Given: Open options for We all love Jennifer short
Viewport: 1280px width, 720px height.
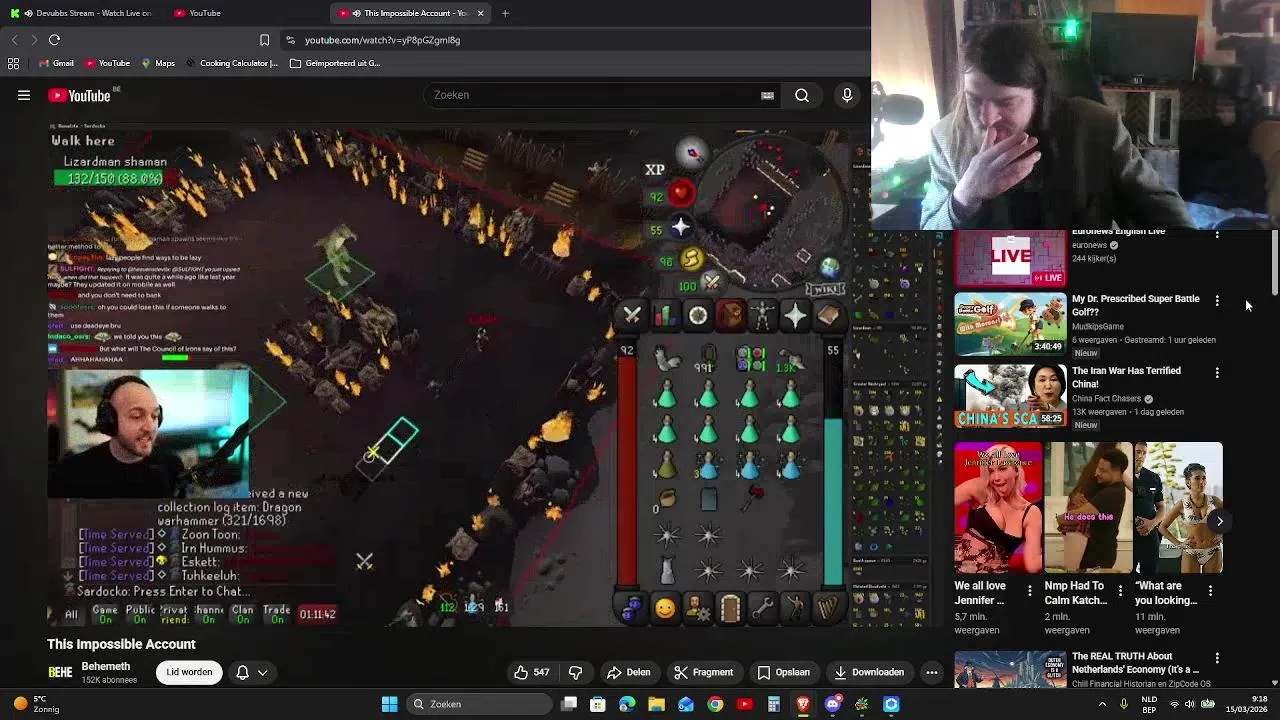Looking at the screenshot, I should coord(1030,590).
